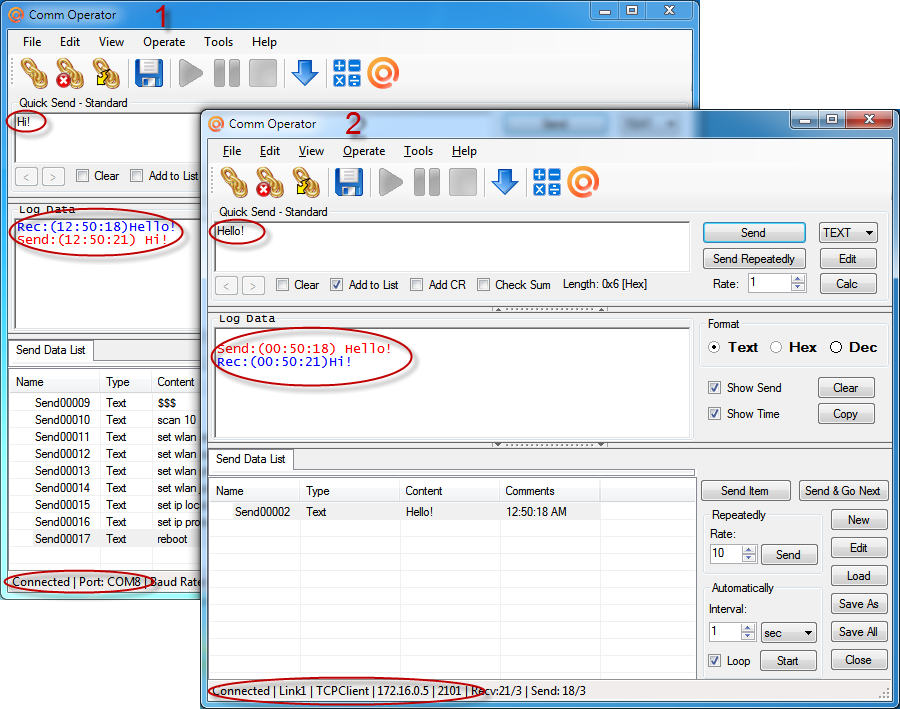Open the sec interval unit dropdown
Viewport: 900px width, 709px height.
pos(789,633)
